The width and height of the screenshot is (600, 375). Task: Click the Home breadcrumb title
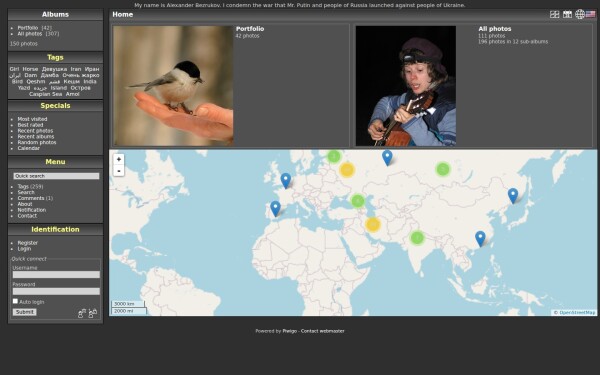coord(122,14)
